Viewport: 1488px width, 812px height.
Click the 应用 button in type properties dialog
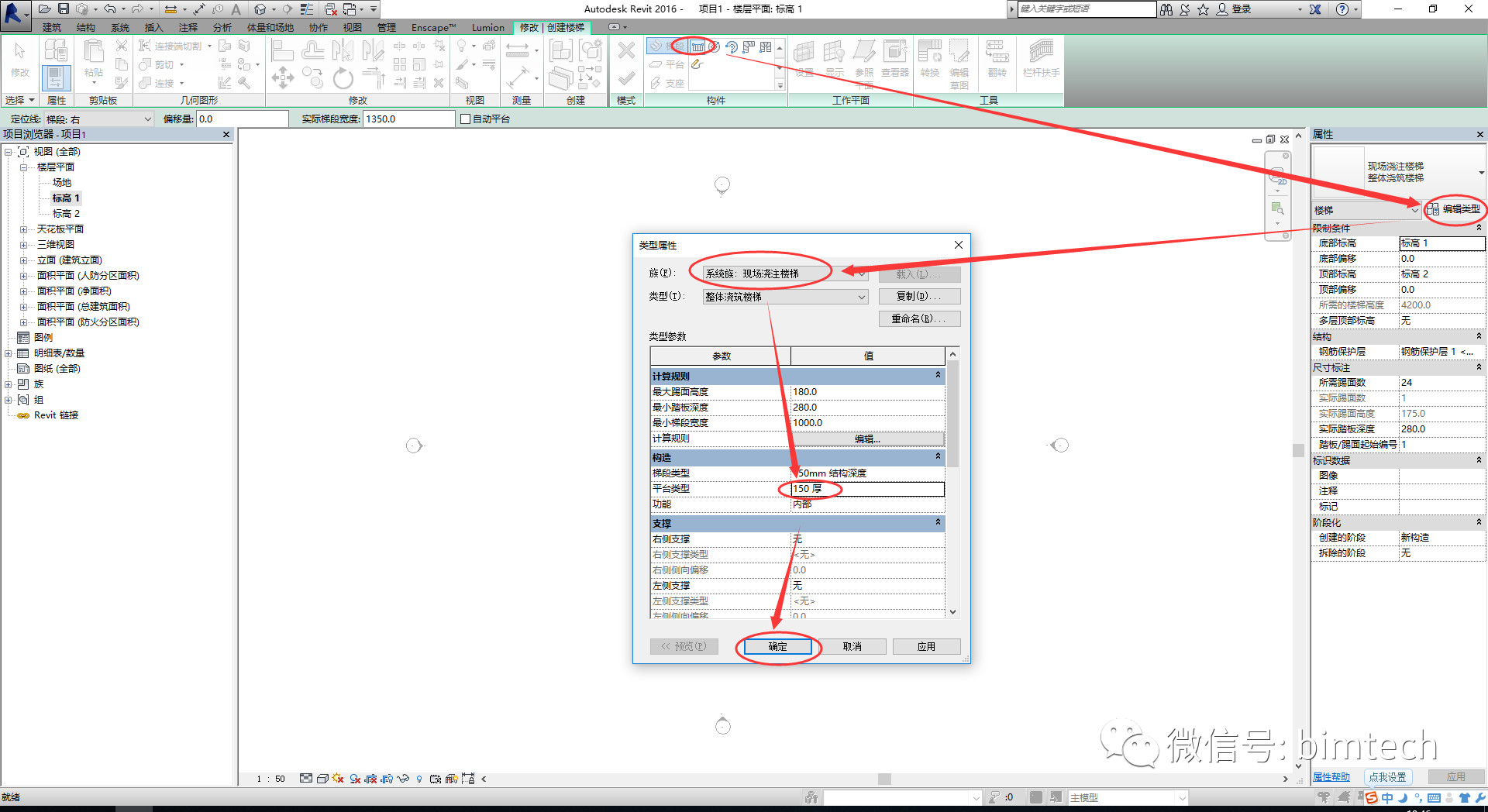click(926, 646)
